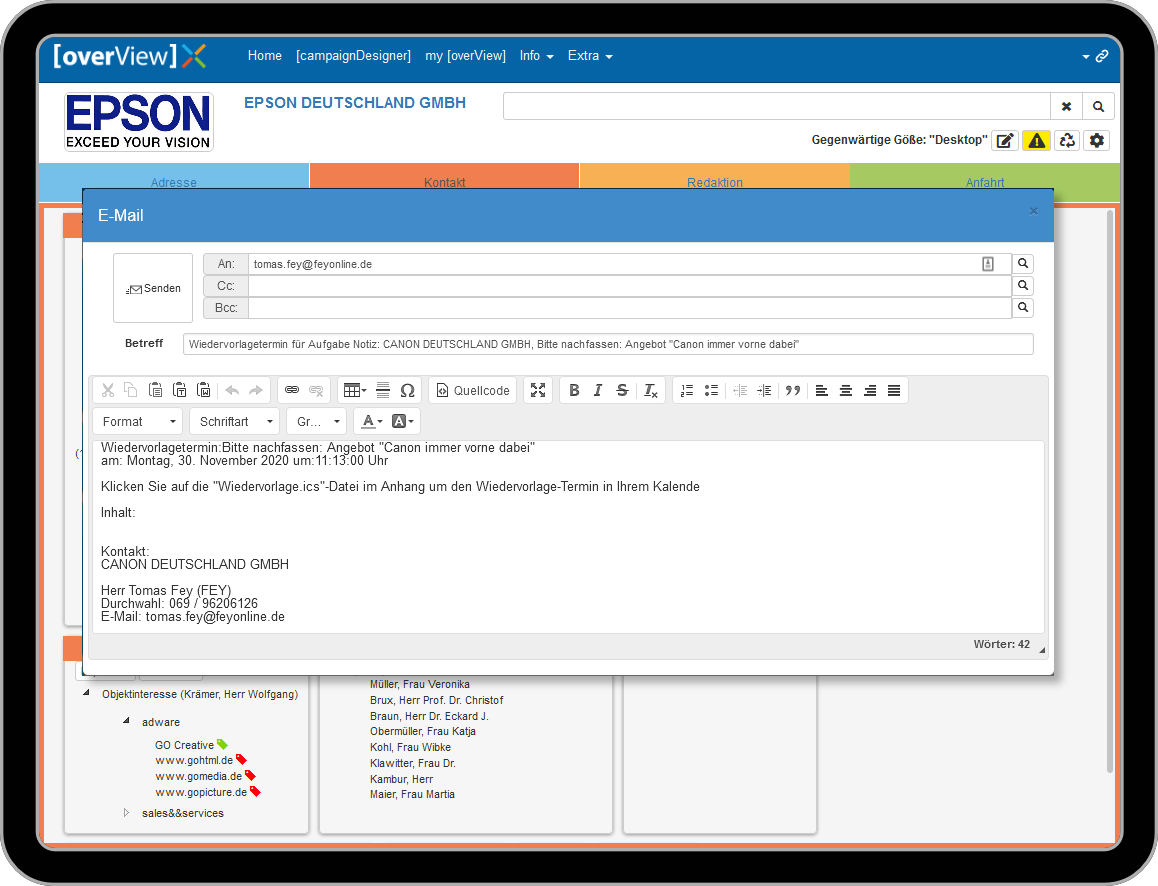The image size is (1158, 886).
Task: Click the Quellcode source button
Action: tap(473, 391)
